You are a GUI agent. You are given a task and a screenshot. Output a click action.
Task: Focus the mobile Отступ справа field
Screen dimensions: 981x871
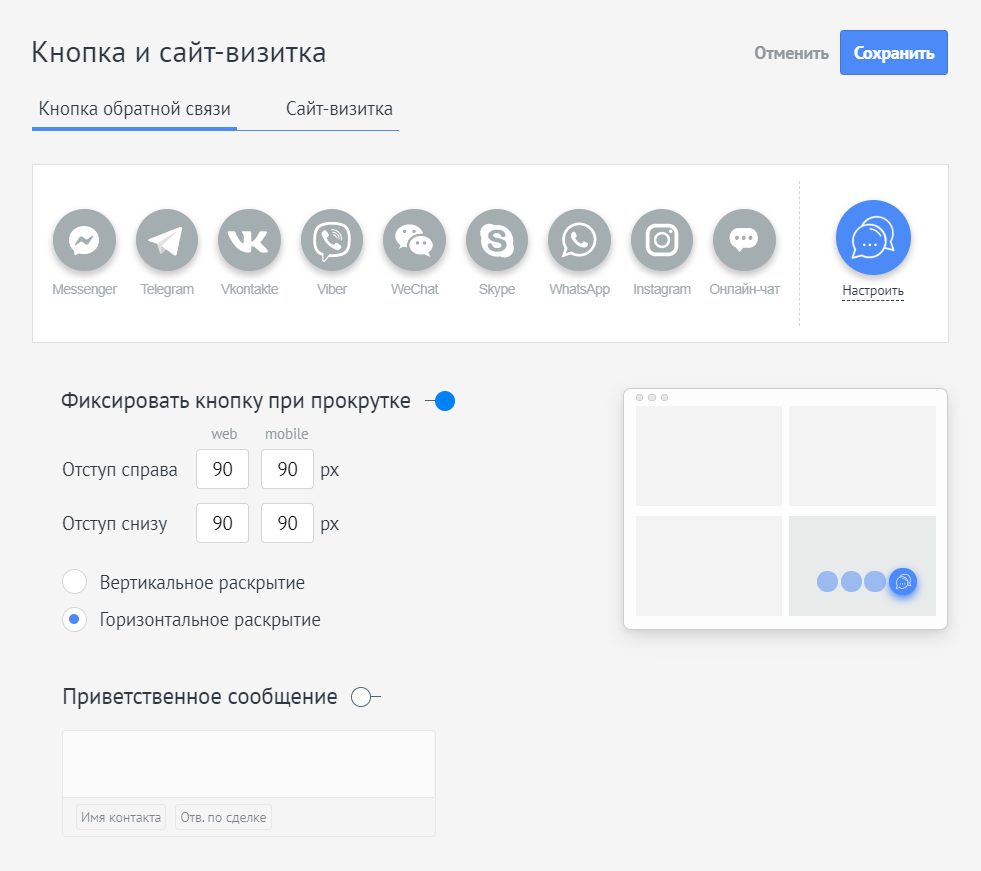tap(287, 469)
